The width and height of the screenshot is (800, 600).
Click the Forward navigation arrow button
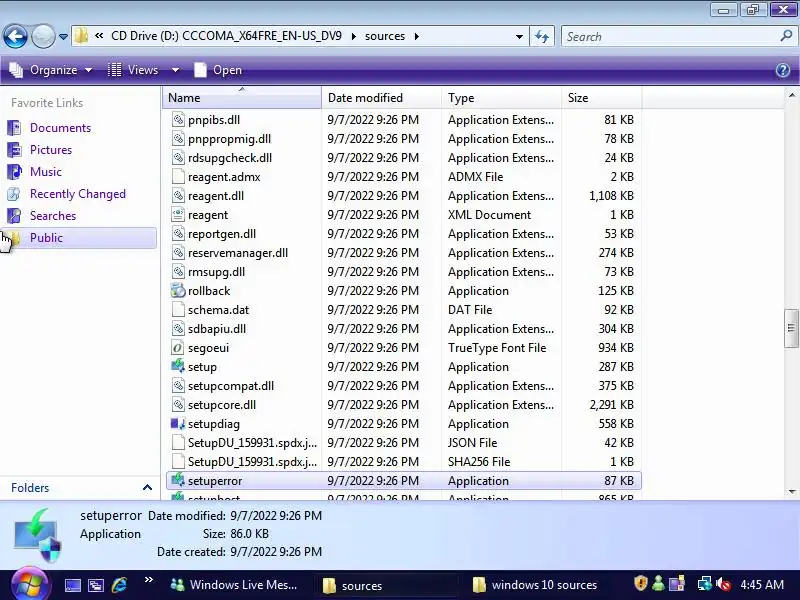pyautogui.click(x=43, y=36)
